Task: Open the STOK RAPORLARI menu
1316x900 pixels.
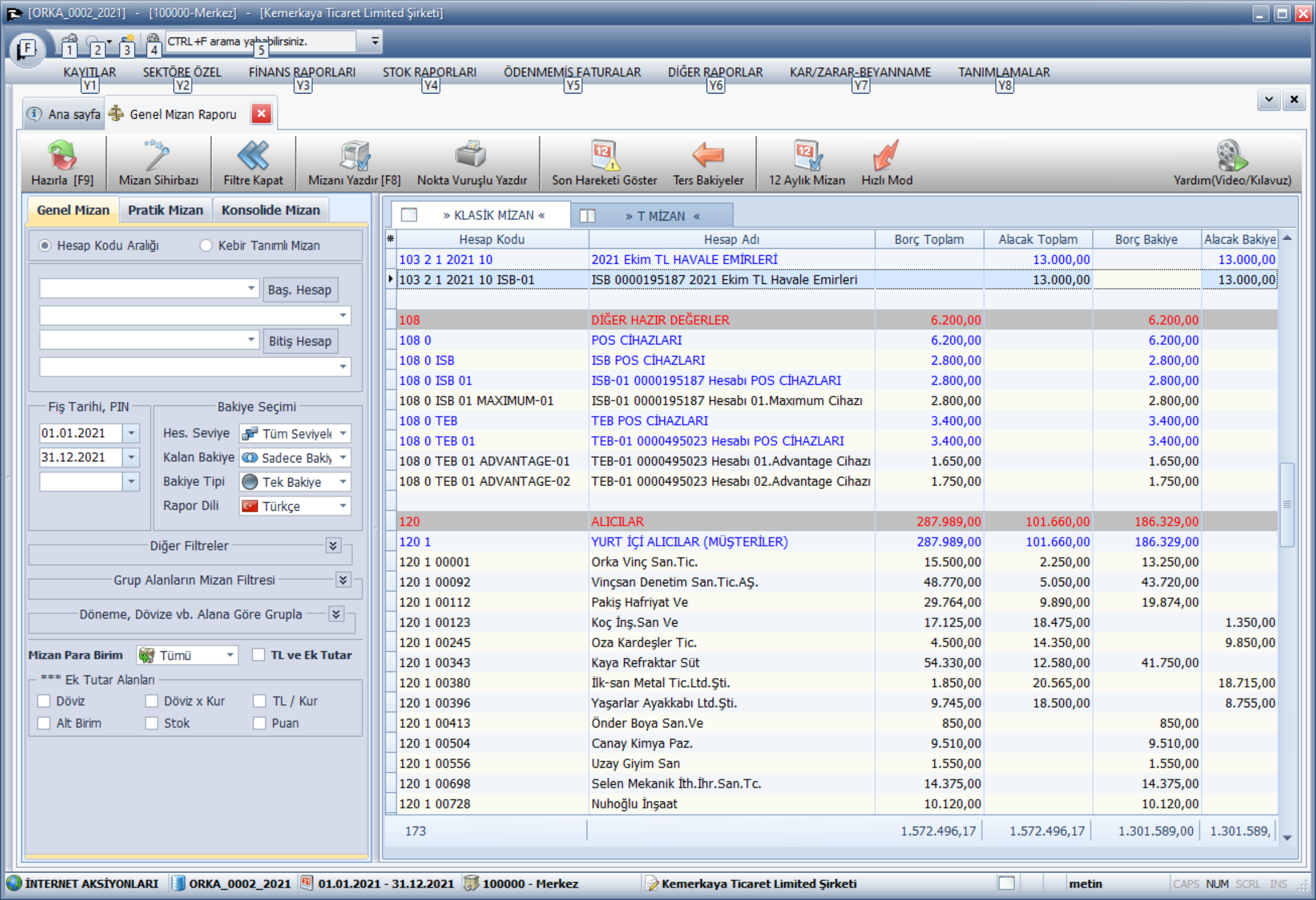Action: pyautogui.click(x=429, y=72)
